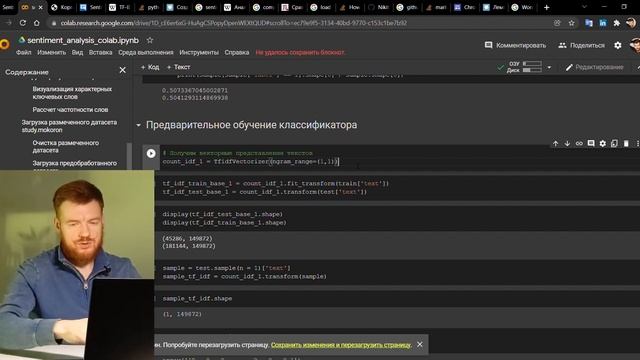This screenshot has height=360, width=640.
Task: Click the contents panel scrollbar
Action: coord(129,155)
